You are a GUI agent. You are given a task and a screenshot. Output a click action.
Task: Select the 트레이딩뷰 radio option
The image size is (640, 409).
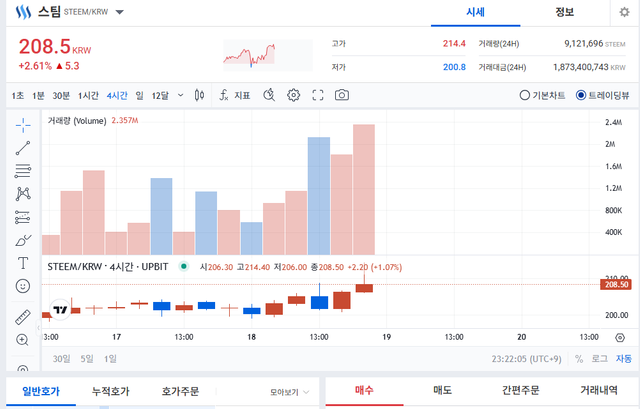click(602, 95)
